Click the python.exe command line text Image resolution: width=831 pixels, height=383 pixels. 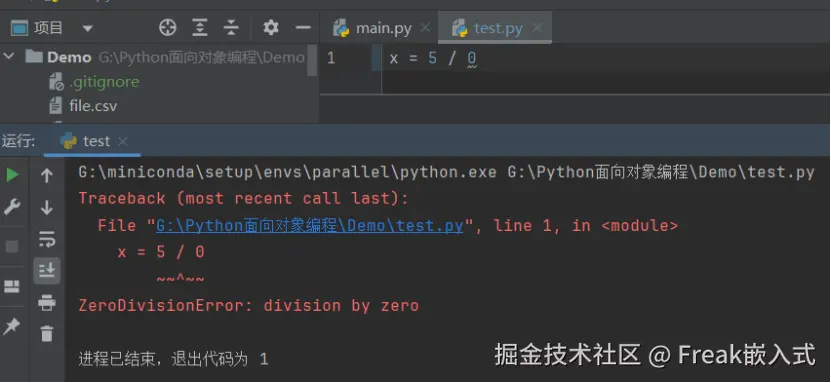(446, 173)
